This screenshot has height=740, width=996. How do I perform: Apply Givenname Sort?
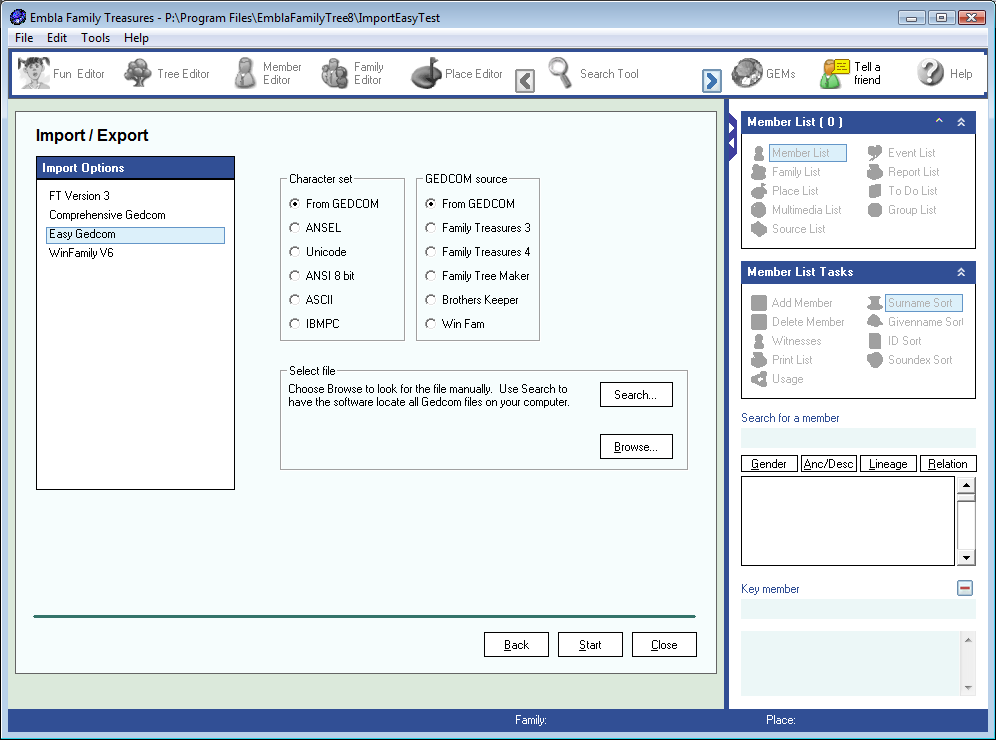point(915,322)
